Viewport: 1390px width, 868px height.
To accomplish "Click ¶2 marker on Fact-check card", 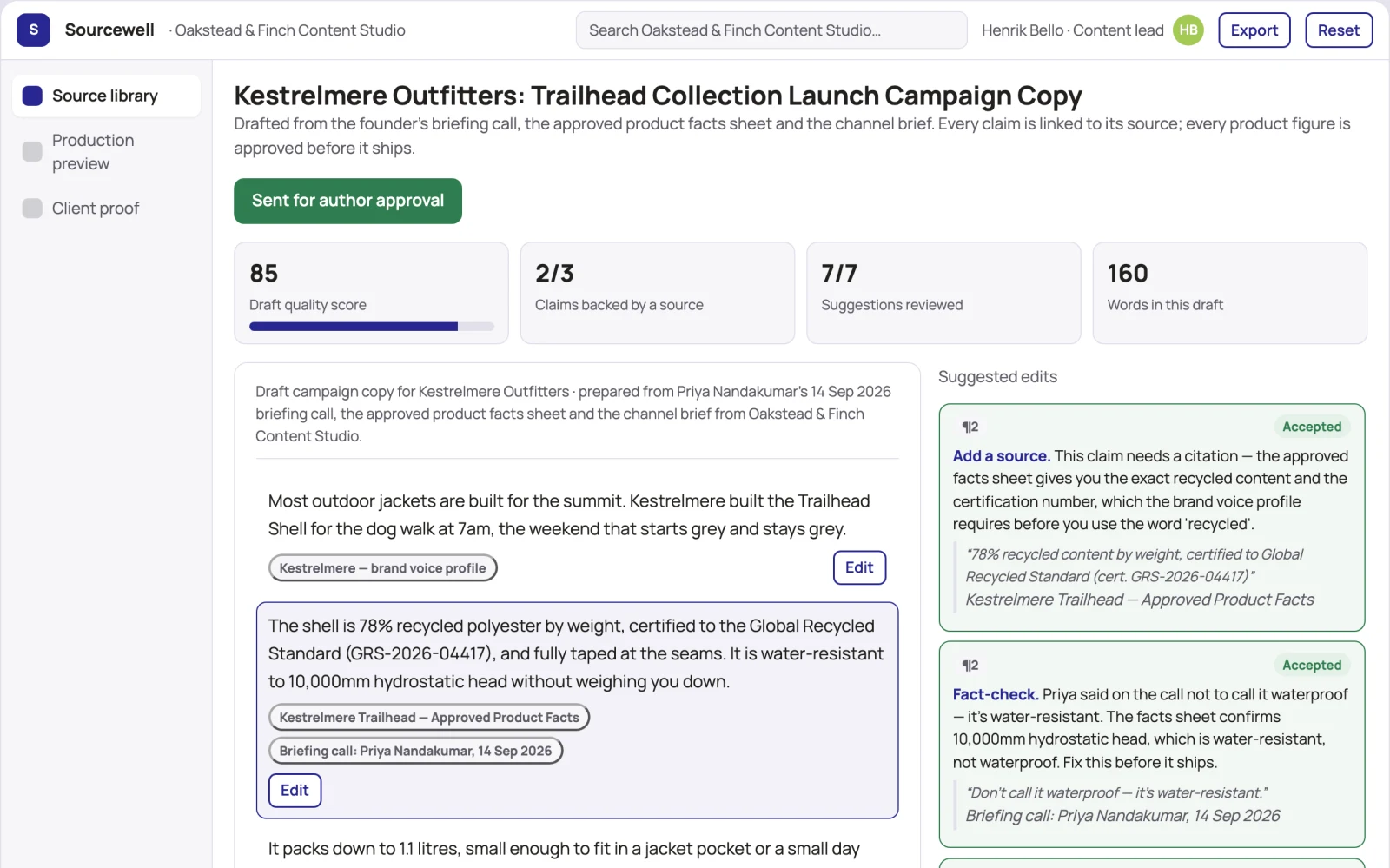I will pyautogui.click(x=970, y=665).
